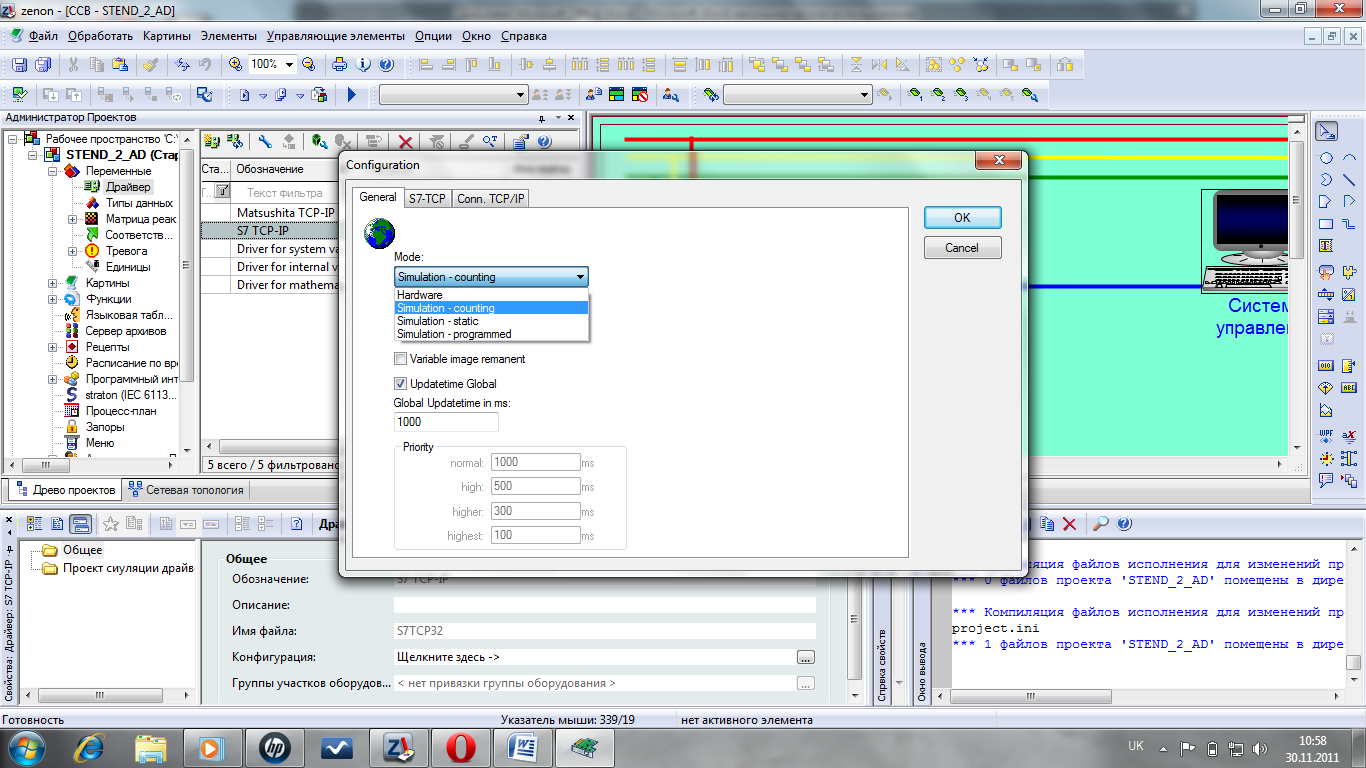1366x768 pixels.
Task: Select Simulation - static mode option
Action: click(x=438, y=321)
